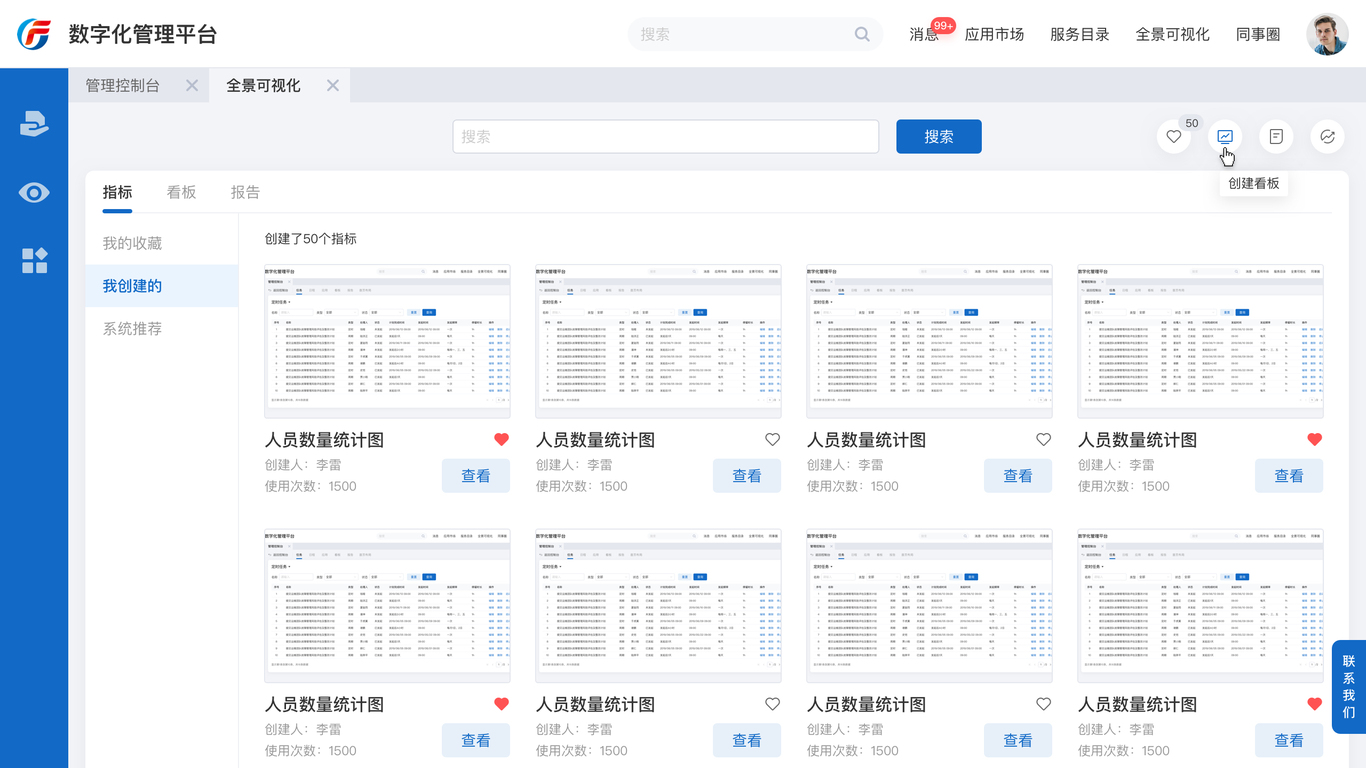
Task: Click the page search field beside the 搜索 button
Action: [666, 137]
